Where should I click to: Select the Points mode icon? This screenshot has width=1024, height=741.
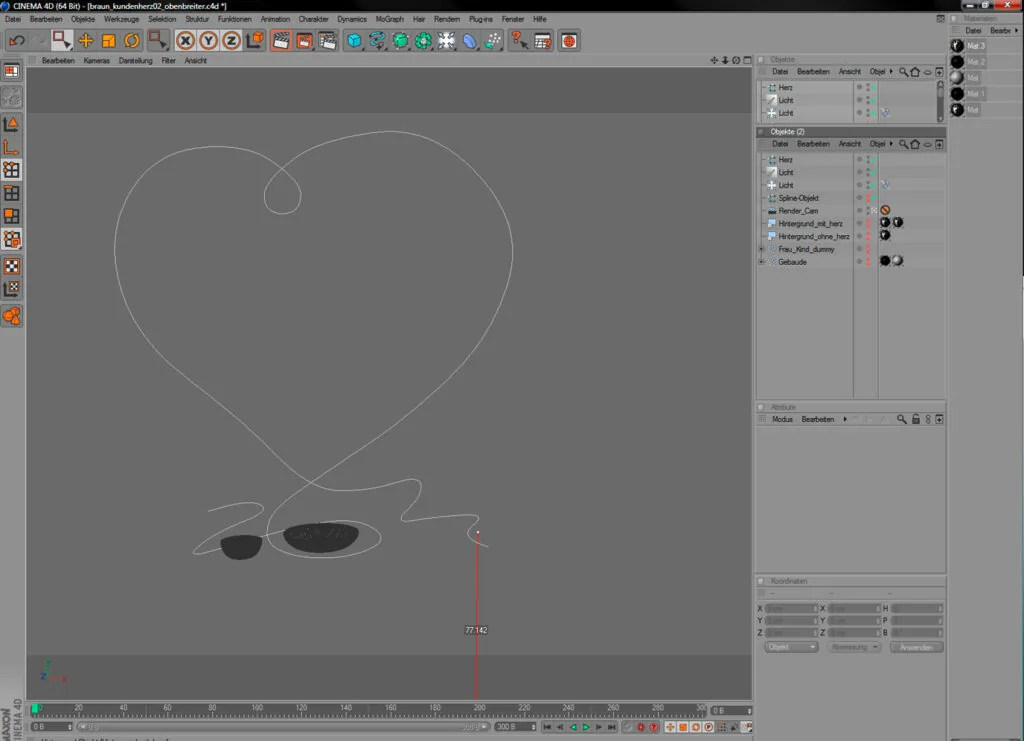tap(12, 170)
